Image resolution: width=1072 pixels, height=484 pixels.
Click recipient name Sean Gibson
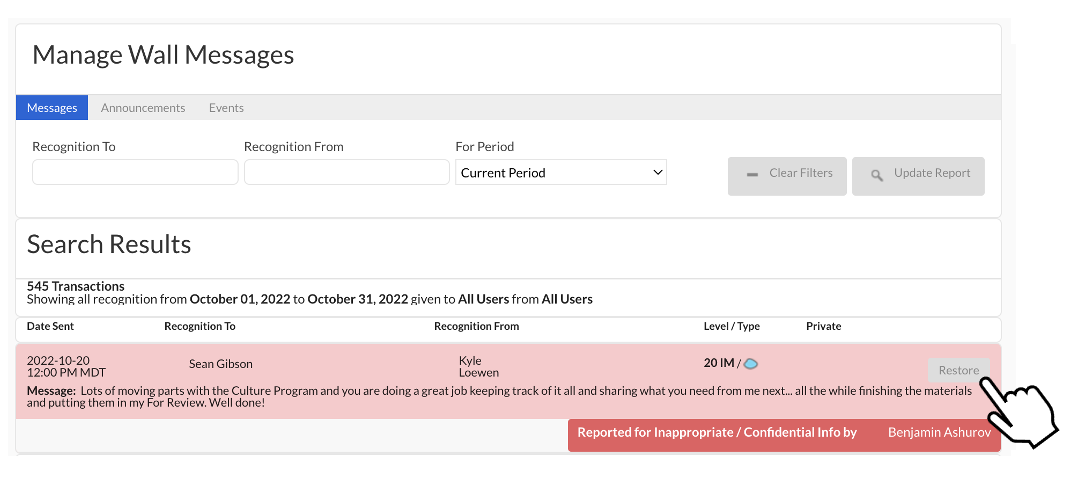[x=221, y=364]
